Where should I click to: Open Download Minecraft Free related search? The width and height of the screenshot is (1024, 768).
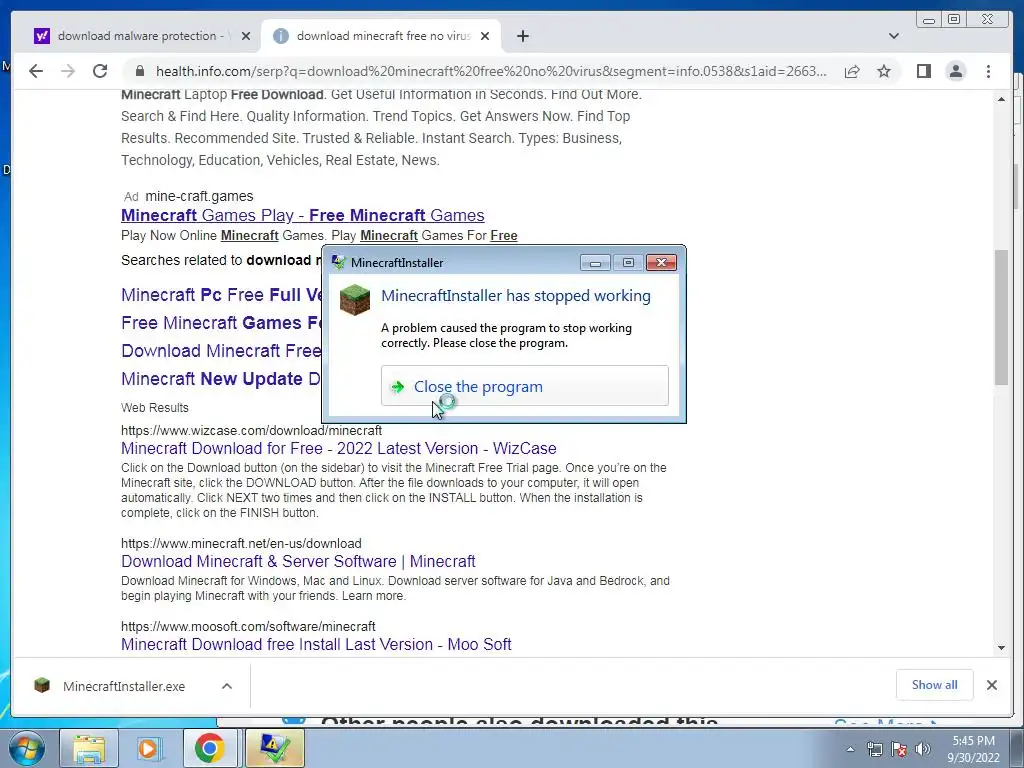(221, 351)
